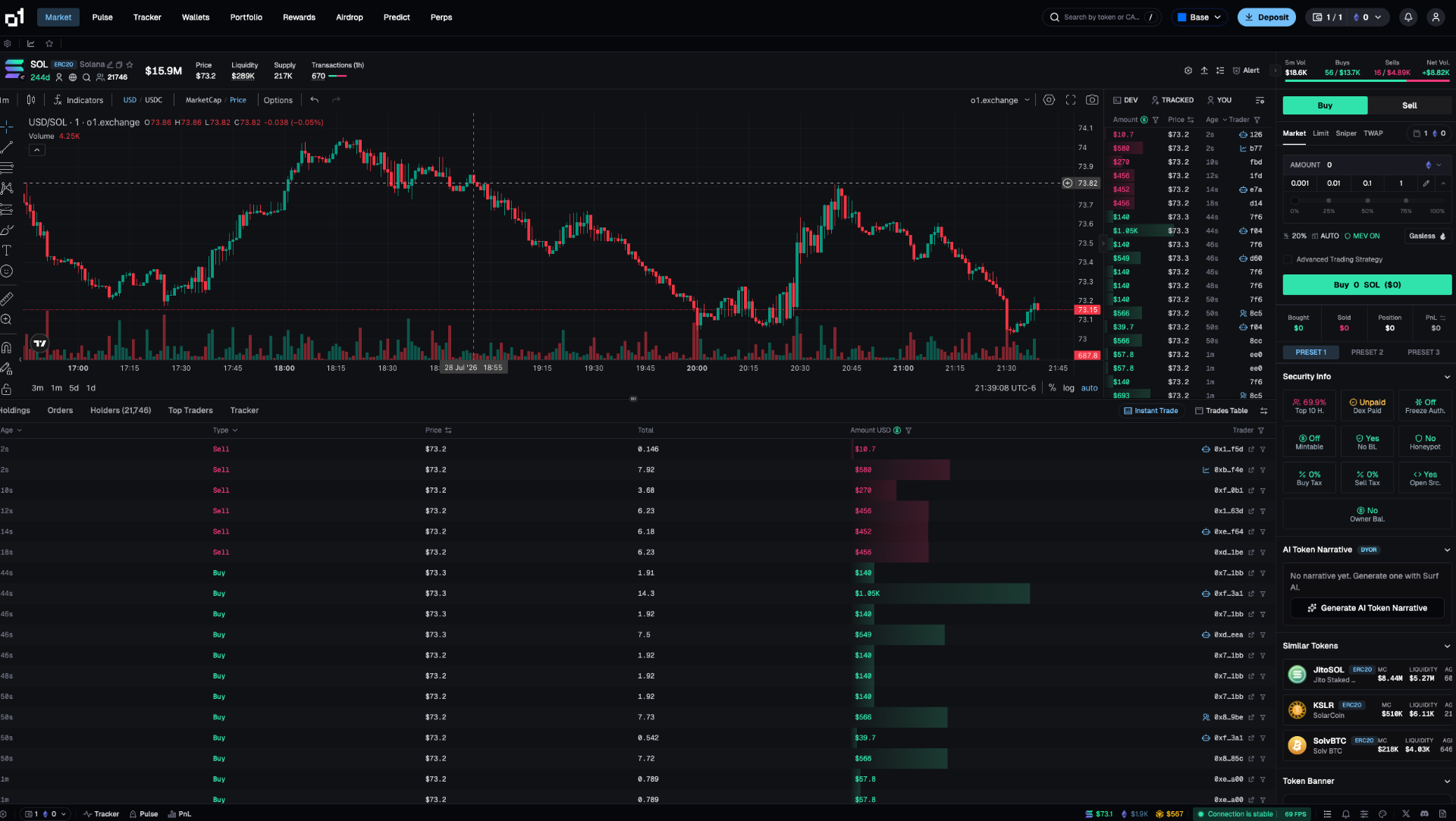
Task: Open the Base network dropdown
Action: click(x=1199, y=17)
